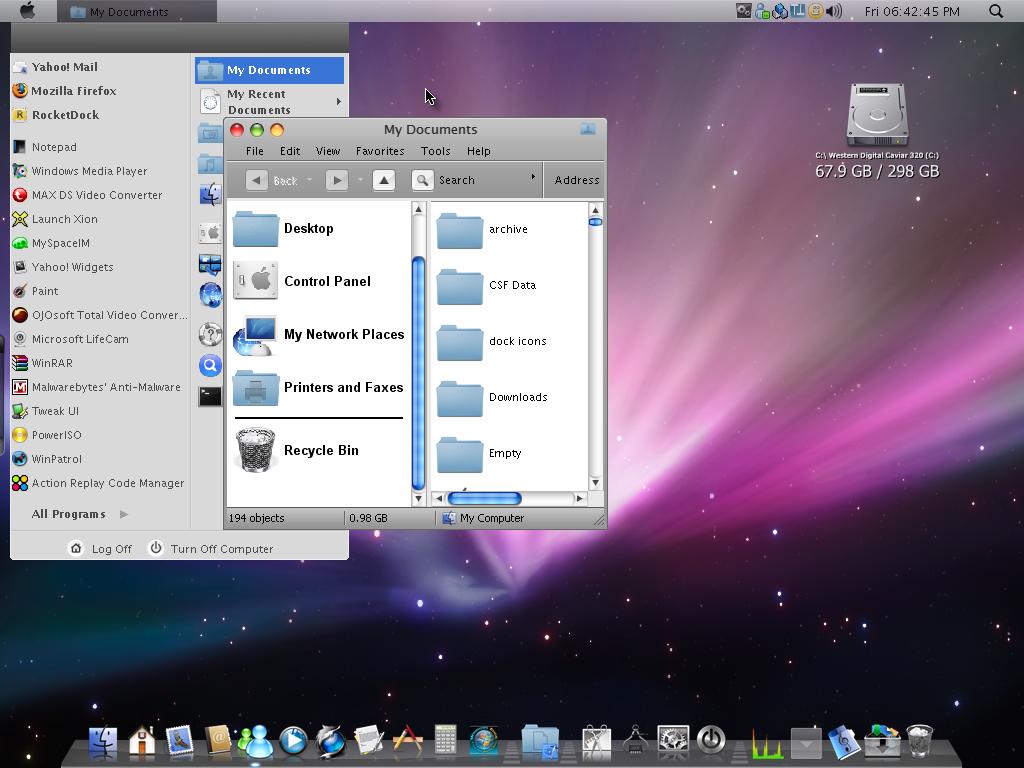Open the CSF Data folder
Viewport: 1024px width, 768px height.
487,286
